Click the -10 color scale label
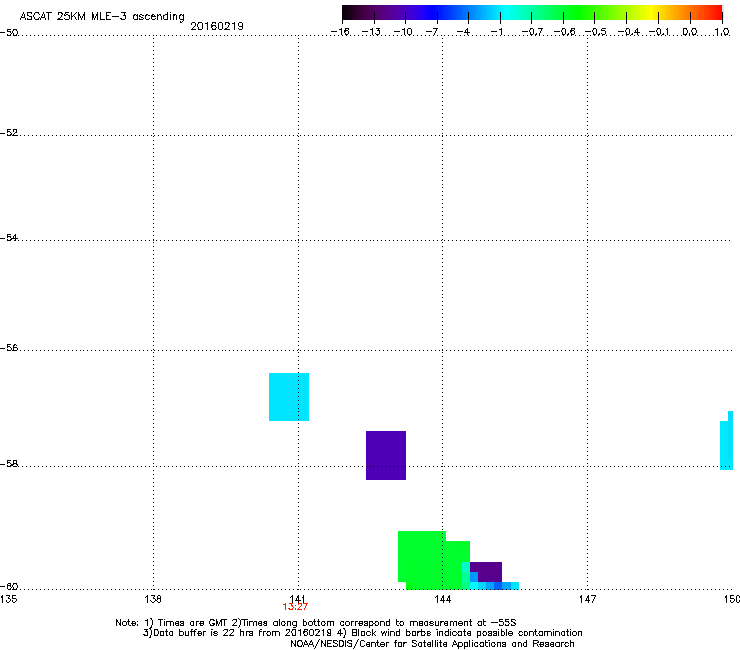The width and height of the screenshot is (740, 650). click(403, 32)
